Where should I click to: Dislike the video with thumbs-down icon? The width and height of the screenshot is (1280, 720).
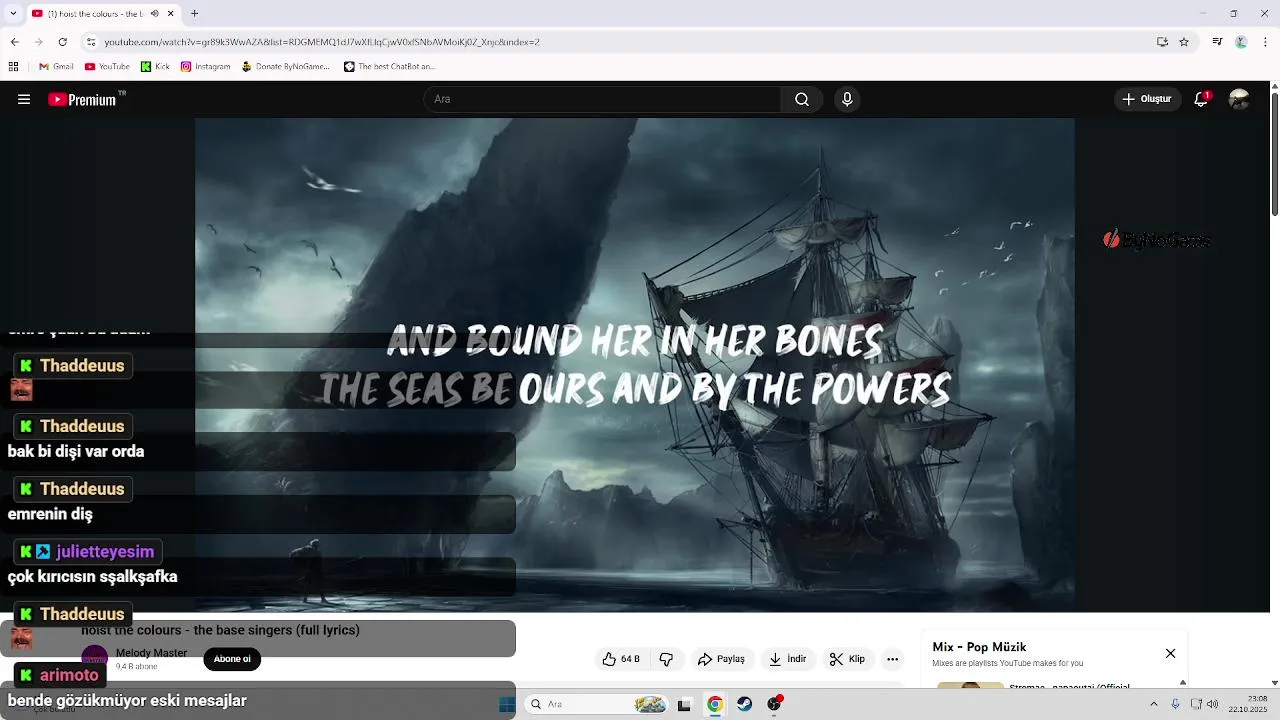[x=666, y=659]
